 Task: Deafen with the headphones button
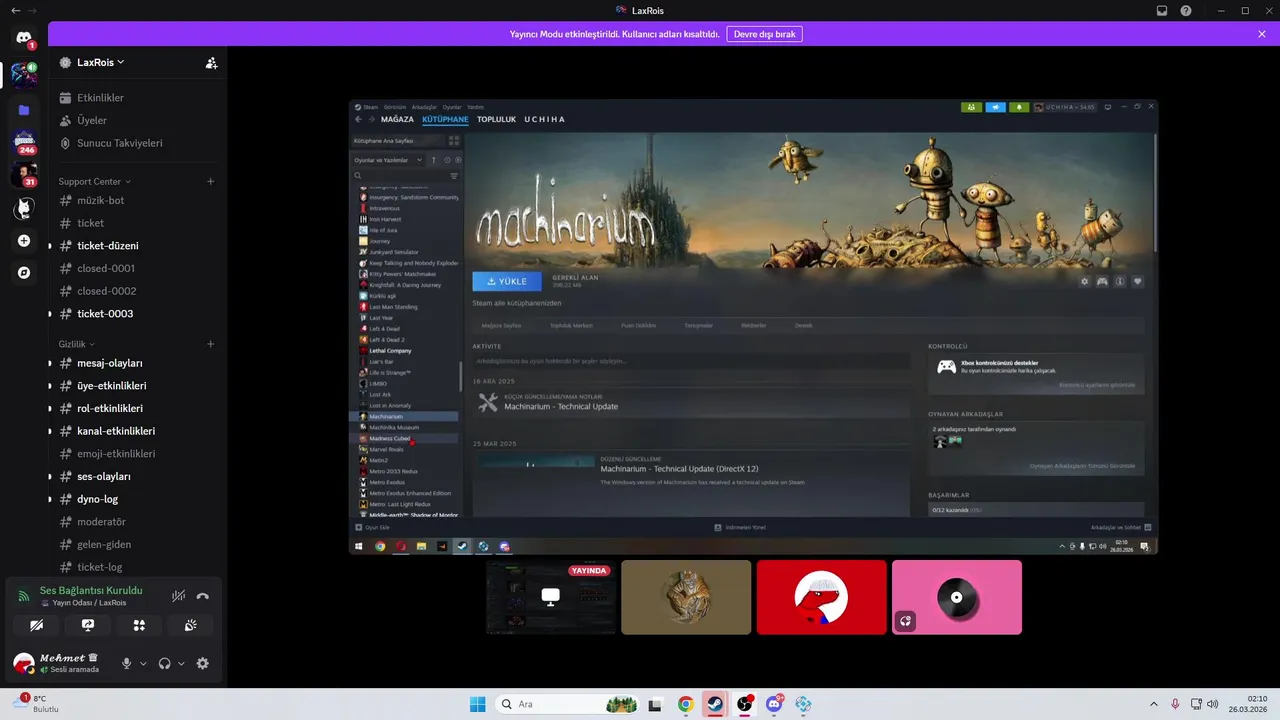165,663
